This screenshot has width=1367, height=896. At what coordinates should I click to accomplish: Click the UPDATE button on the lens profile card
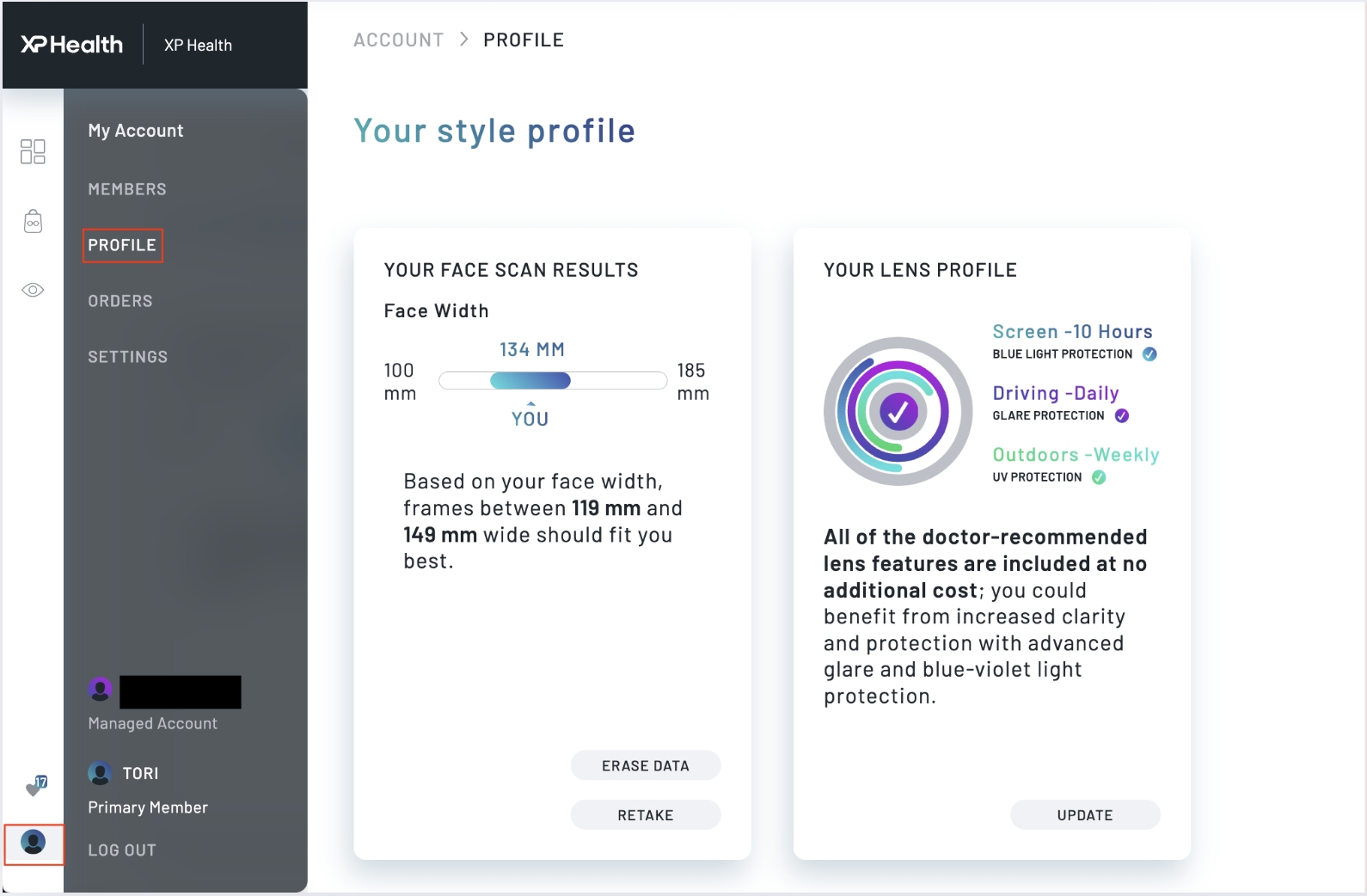[x=1085, y=814]
